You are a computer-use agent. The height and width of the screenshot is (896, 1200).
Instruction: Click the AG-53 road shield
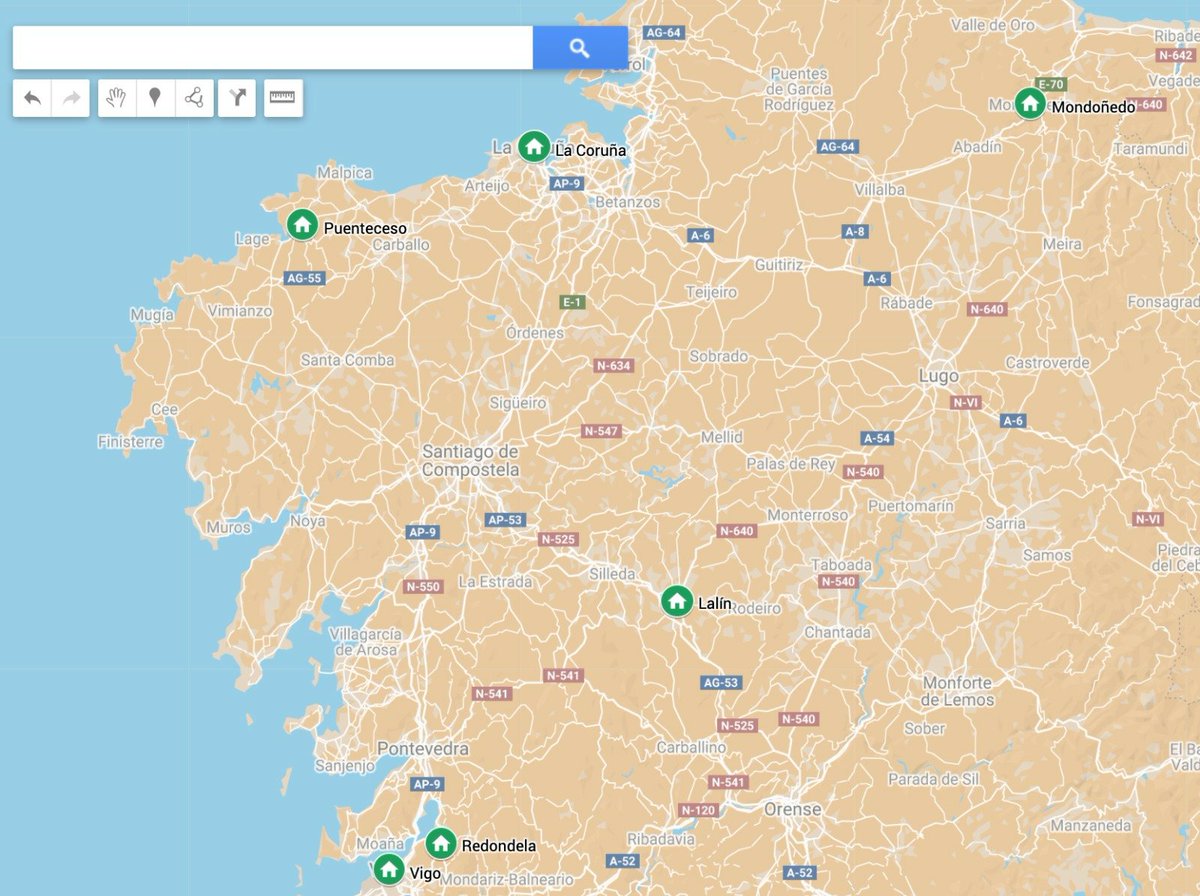click(x=720, y=683)
